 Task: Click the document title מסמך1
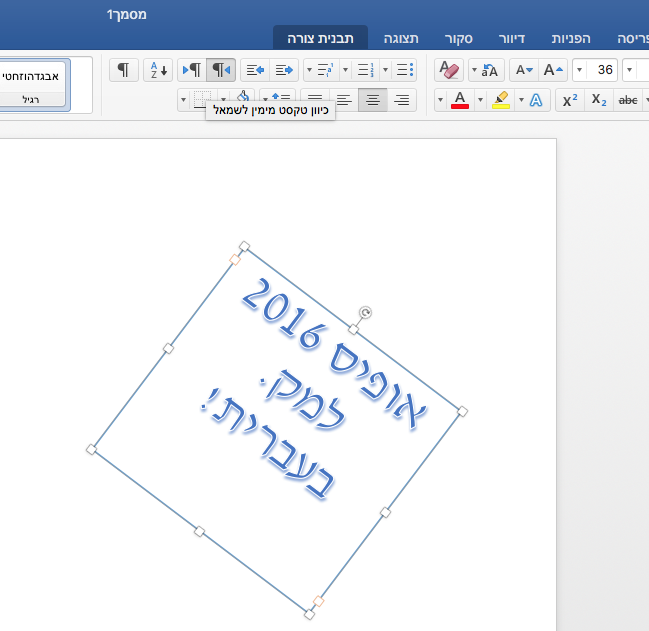(126, 14)
